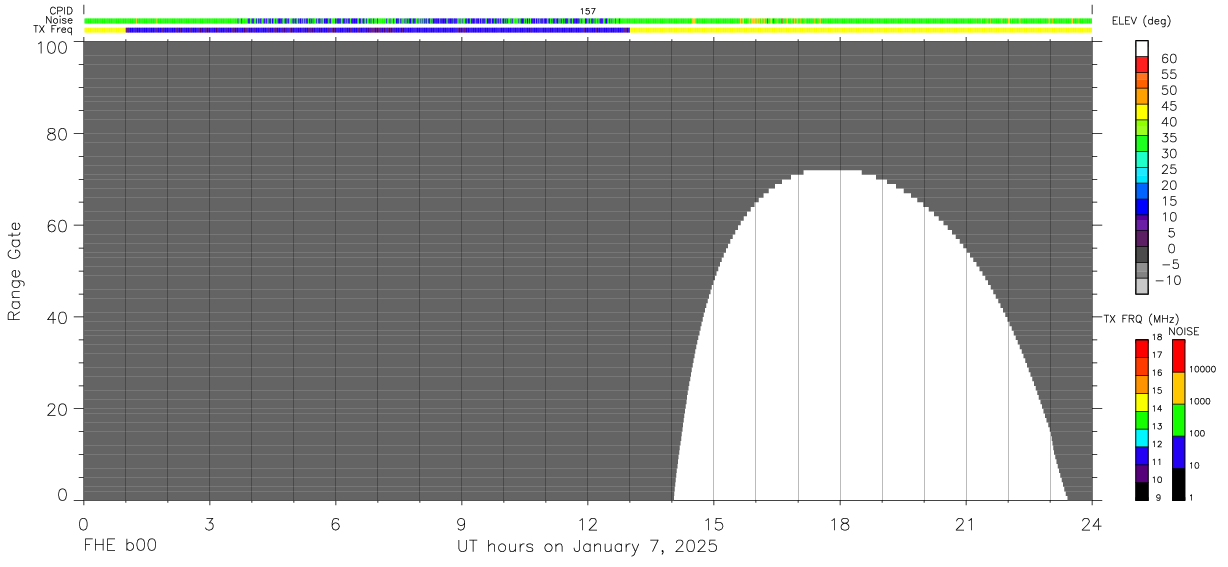
Task: Select the red swatch between TX FRQ 18 and 17
Action: [x=1141, y=348]
